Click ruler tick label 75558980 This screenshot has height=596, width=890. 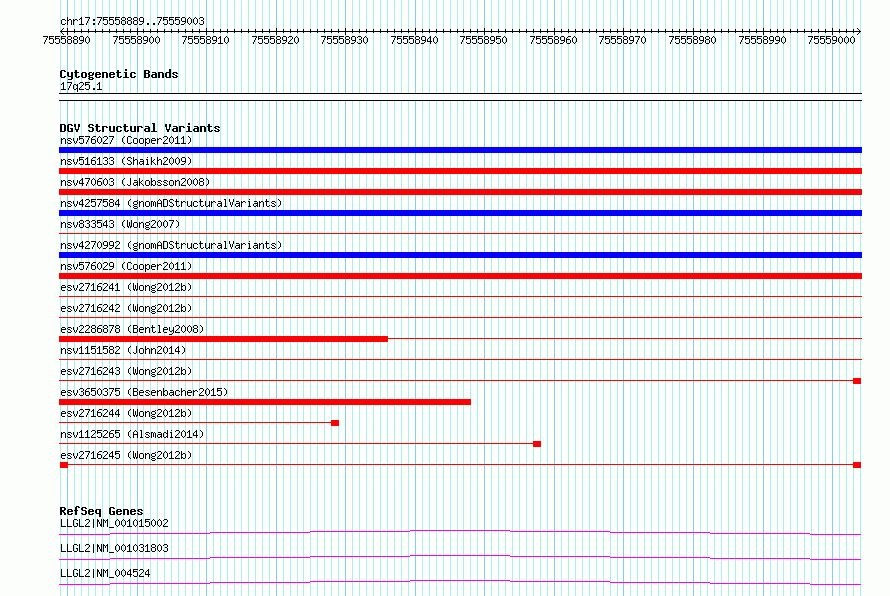point(692,40)
